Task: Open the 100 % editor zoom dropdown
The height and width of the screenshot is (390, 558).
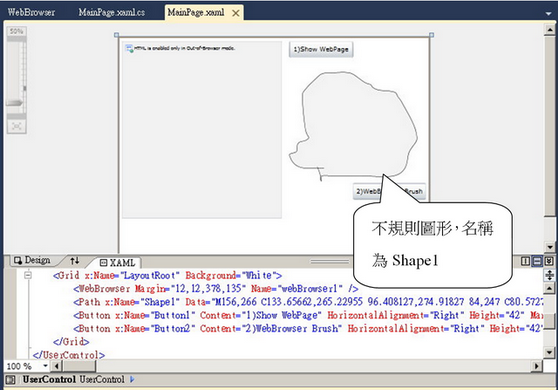Action: (x=45, y=366)
